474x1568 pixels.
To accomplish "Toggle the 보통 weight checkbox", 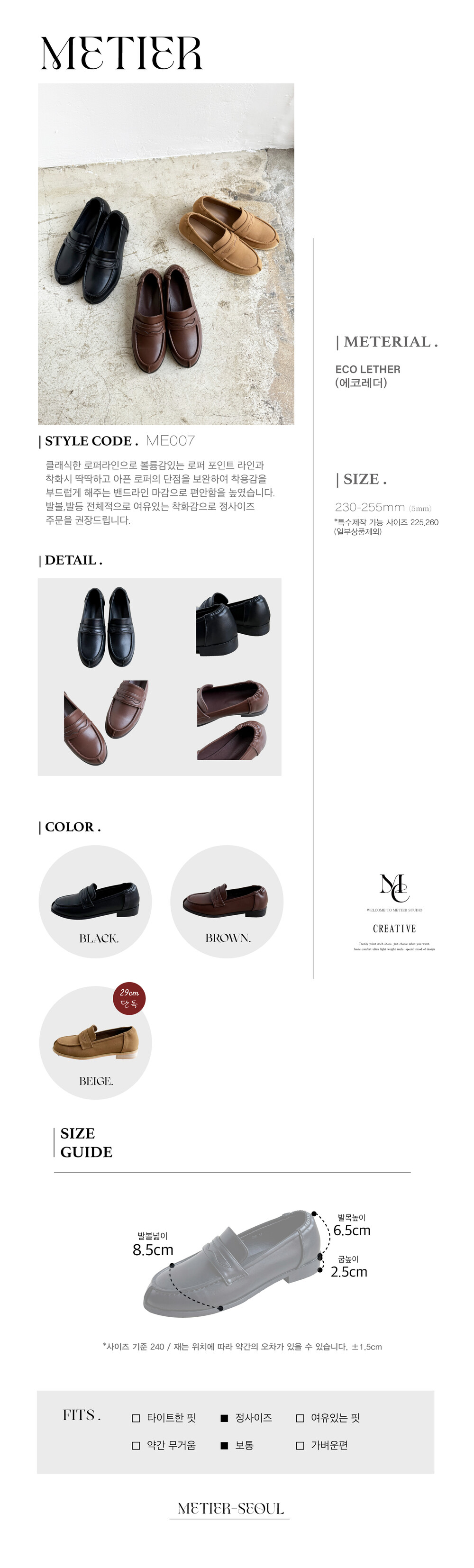I will [x=224, y=1446].
